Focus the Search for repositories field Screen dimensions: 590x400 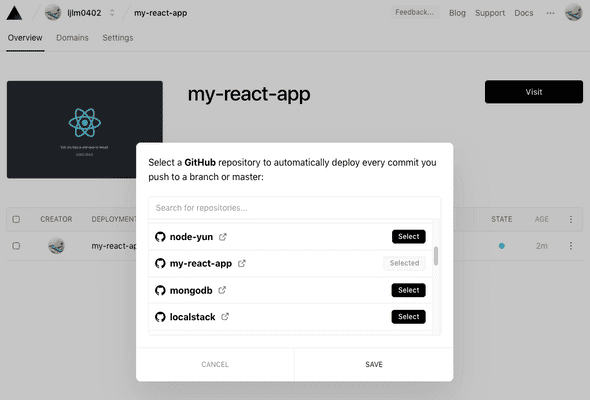294,208
